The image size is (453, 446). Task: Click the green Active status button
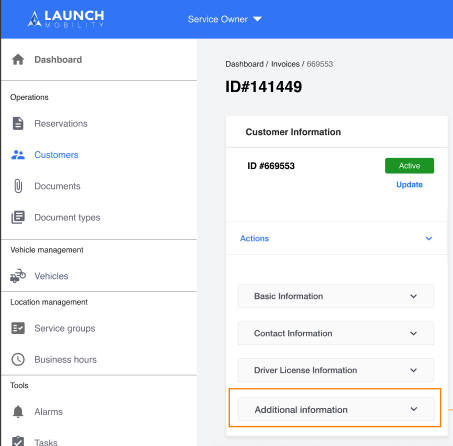coord(409,166)
